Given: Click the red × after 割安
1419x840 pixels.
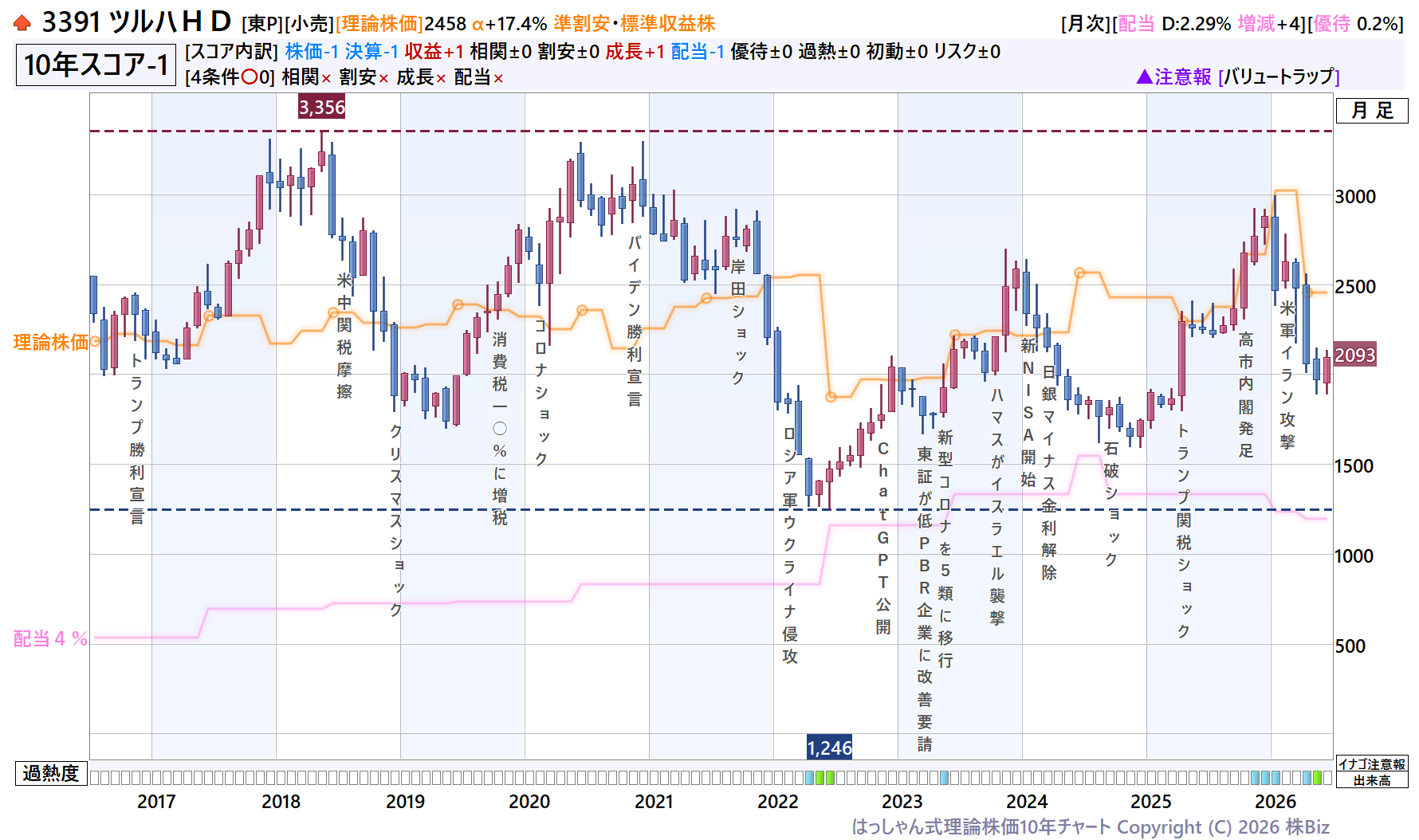Looking at the screenshot, I should click(x=383, y=78).
